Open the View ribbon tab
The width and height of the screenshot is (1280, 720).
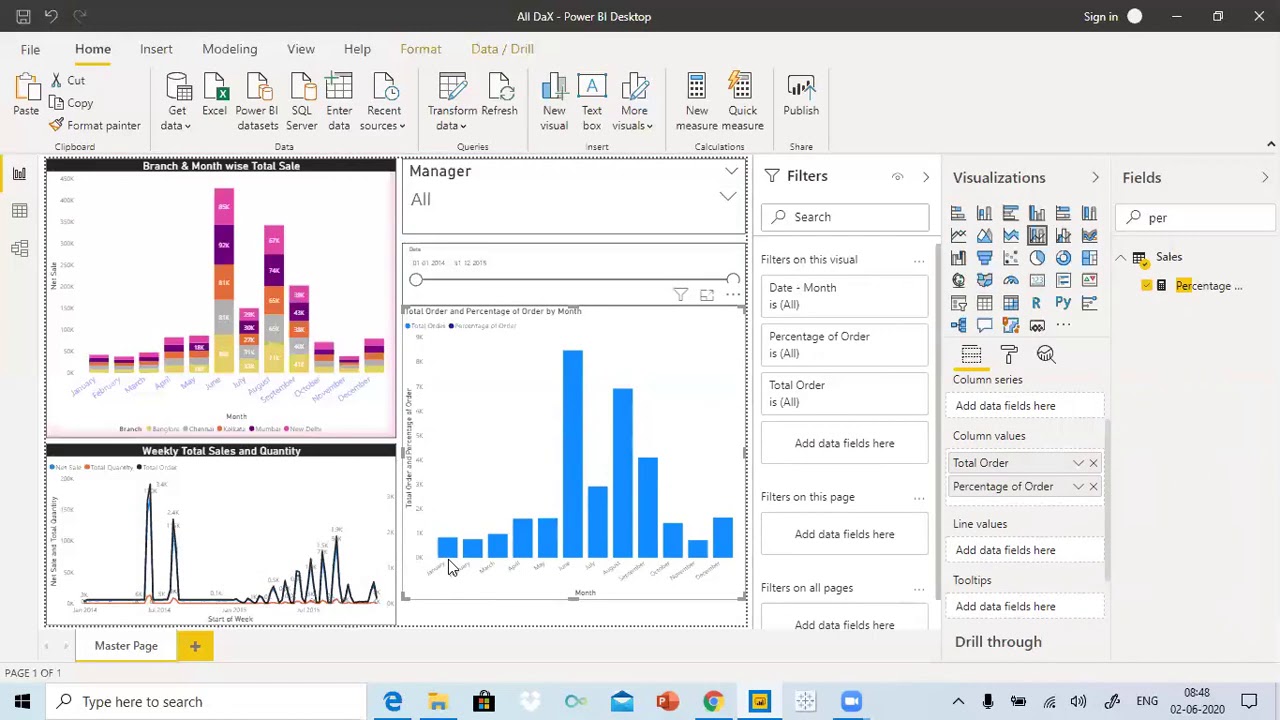click(x=301, y=49)
